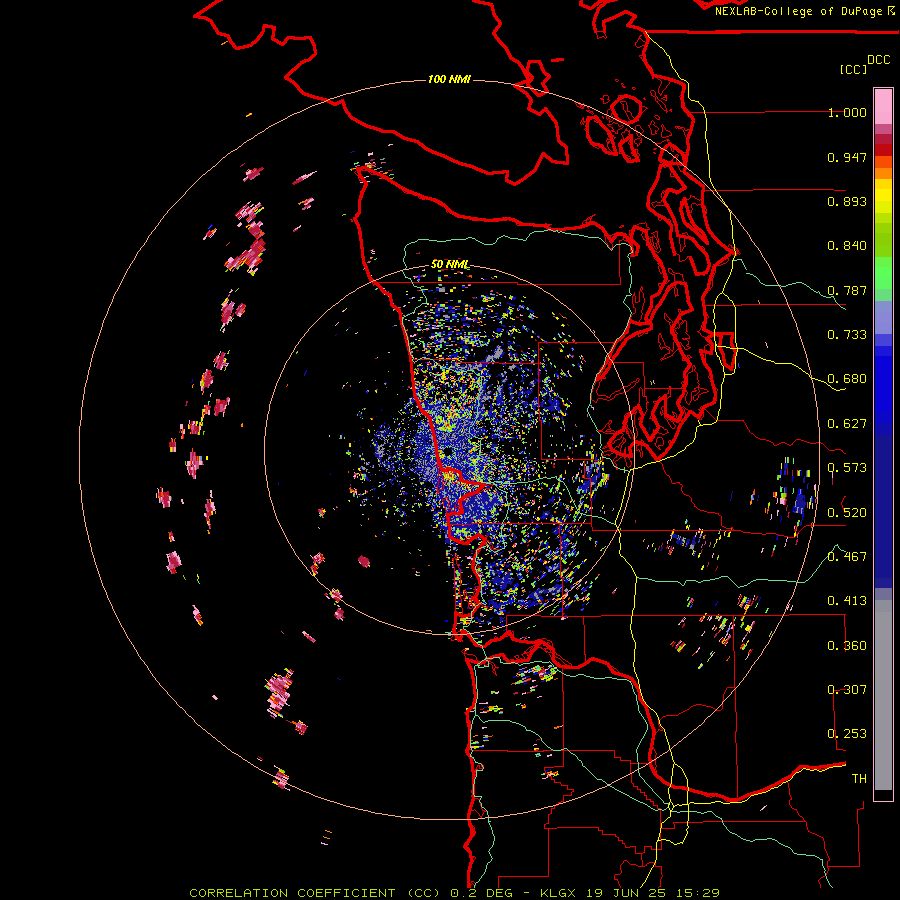
Task: Click the 0.413 legend value
Action: pyautogui.click(x=847, y=601)
